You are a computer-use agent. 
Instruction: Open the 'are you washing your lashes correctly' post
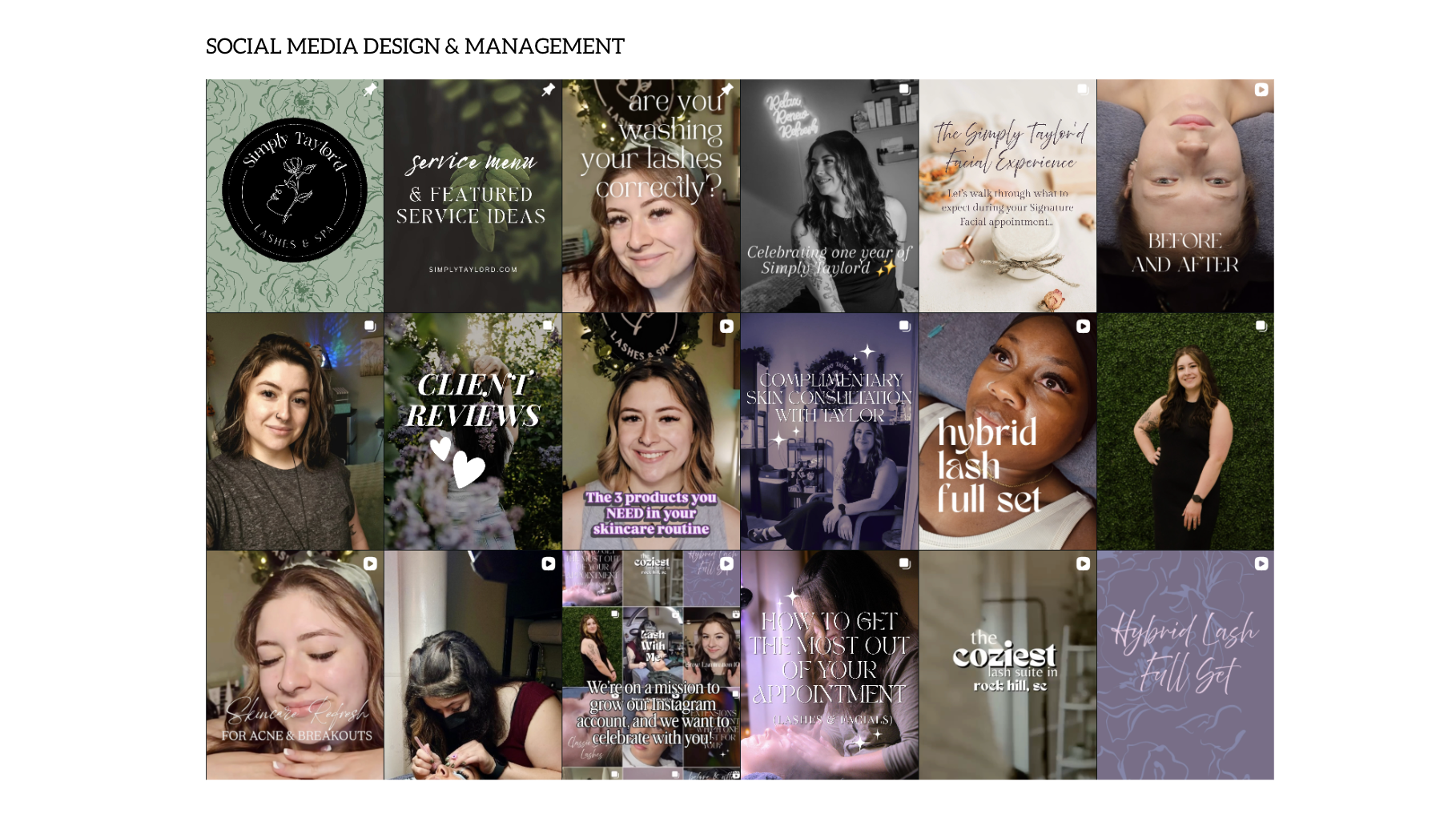(x=651, y=195)
